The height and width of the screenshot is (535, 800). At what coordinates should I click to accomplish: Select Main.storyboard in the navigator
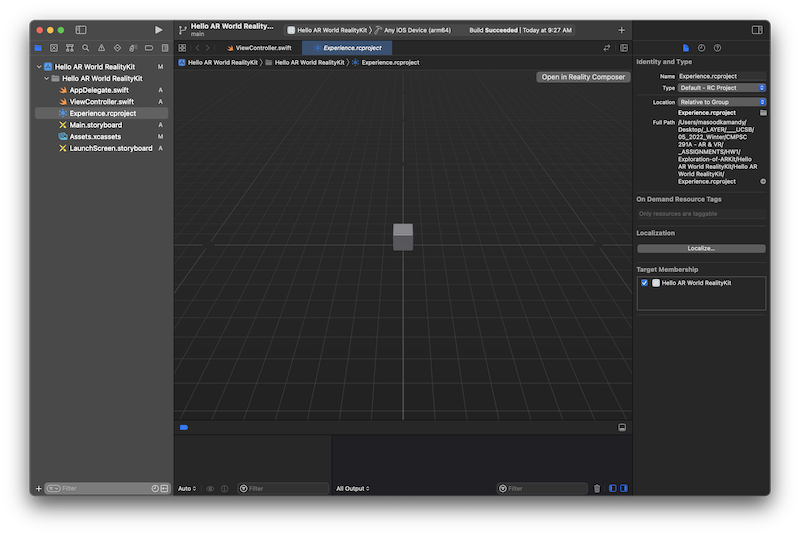click(x=96, y=125)
